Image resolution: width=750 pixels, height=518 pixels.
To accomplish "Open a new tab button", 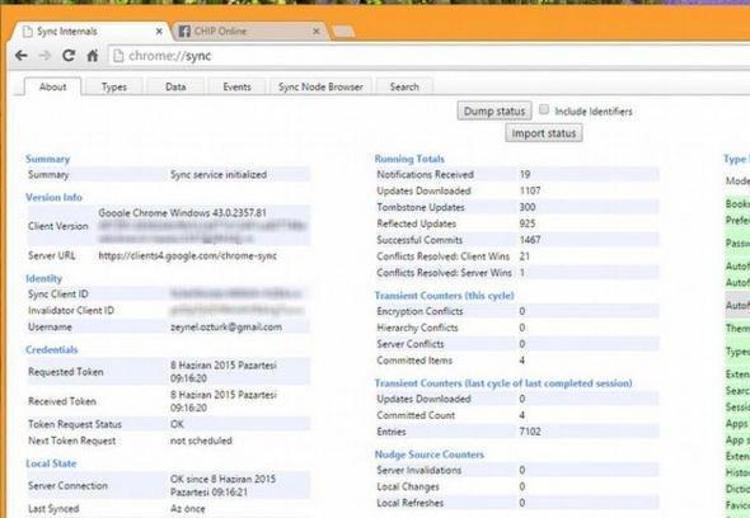I will click(x=343, y=32).
